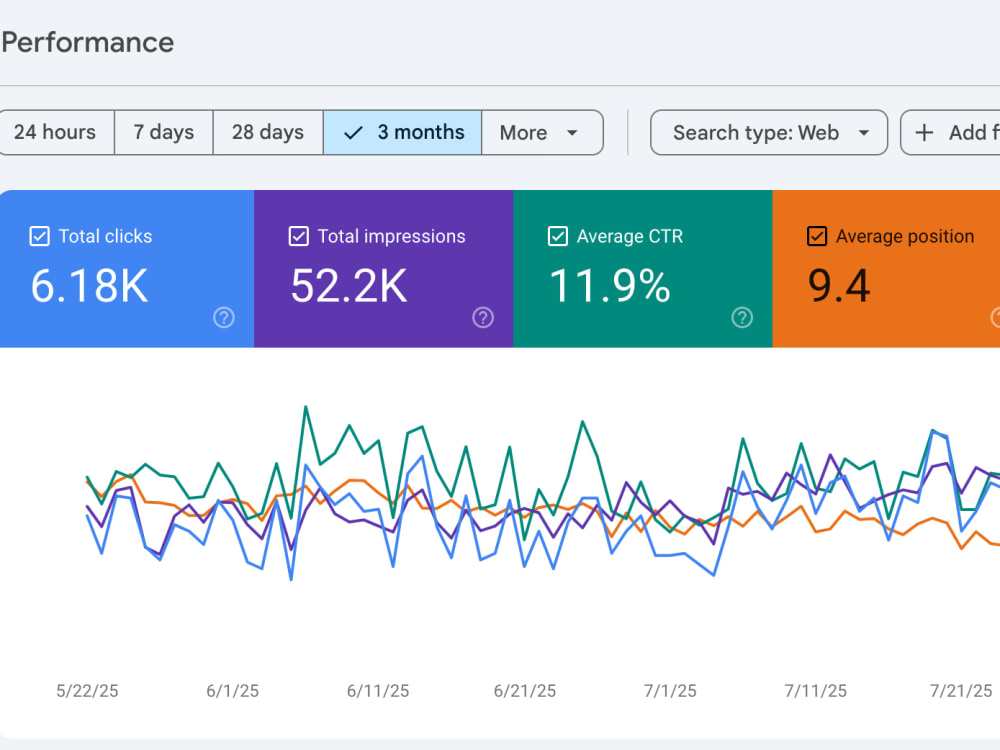Click the Average position label text
This screenshot has height=750, width=1000.
[x=905, y=237]
